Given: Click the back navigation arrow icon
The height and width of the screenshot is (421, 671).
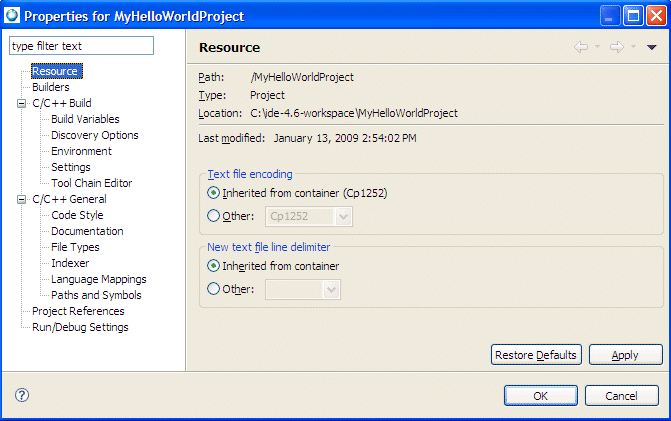Looking at the screenshot, I should [581, 47].
